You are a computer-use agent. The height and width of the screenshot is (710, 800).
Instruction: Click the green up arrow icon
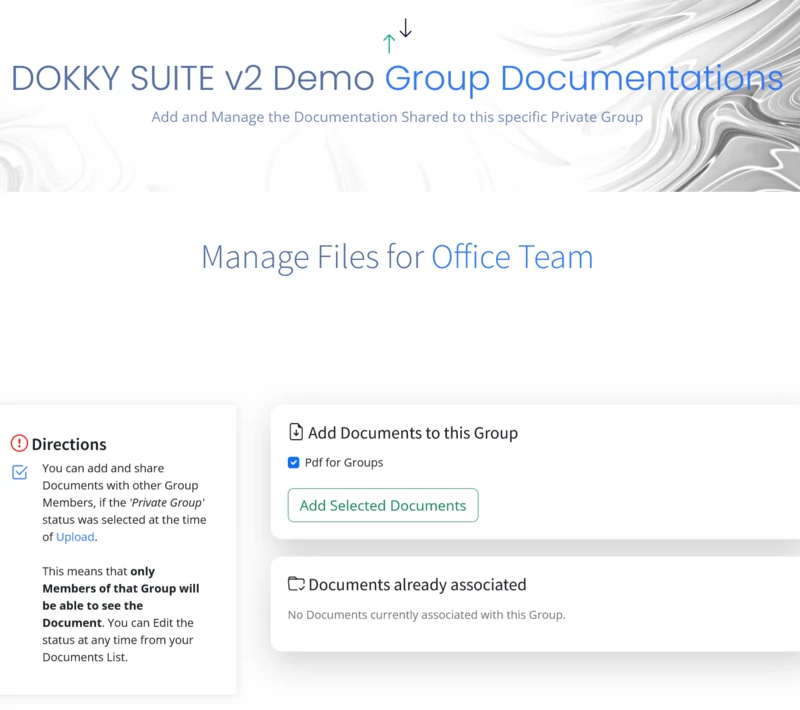tap(389, 43)
